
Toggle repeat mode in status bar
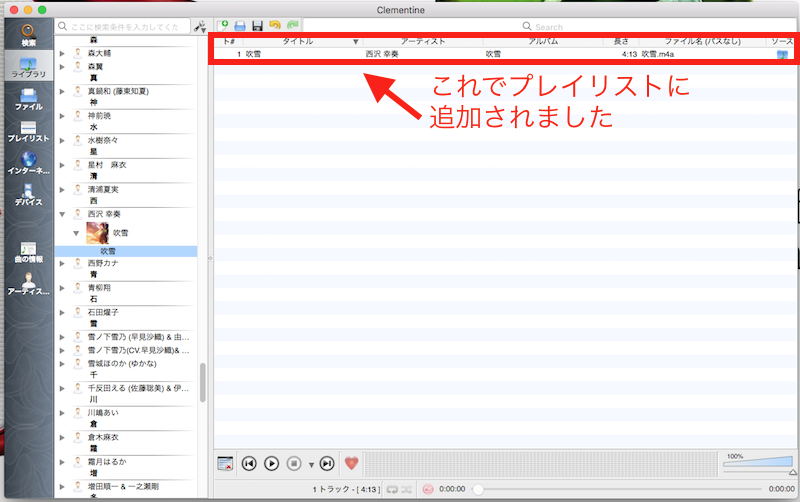pos(392,489)
